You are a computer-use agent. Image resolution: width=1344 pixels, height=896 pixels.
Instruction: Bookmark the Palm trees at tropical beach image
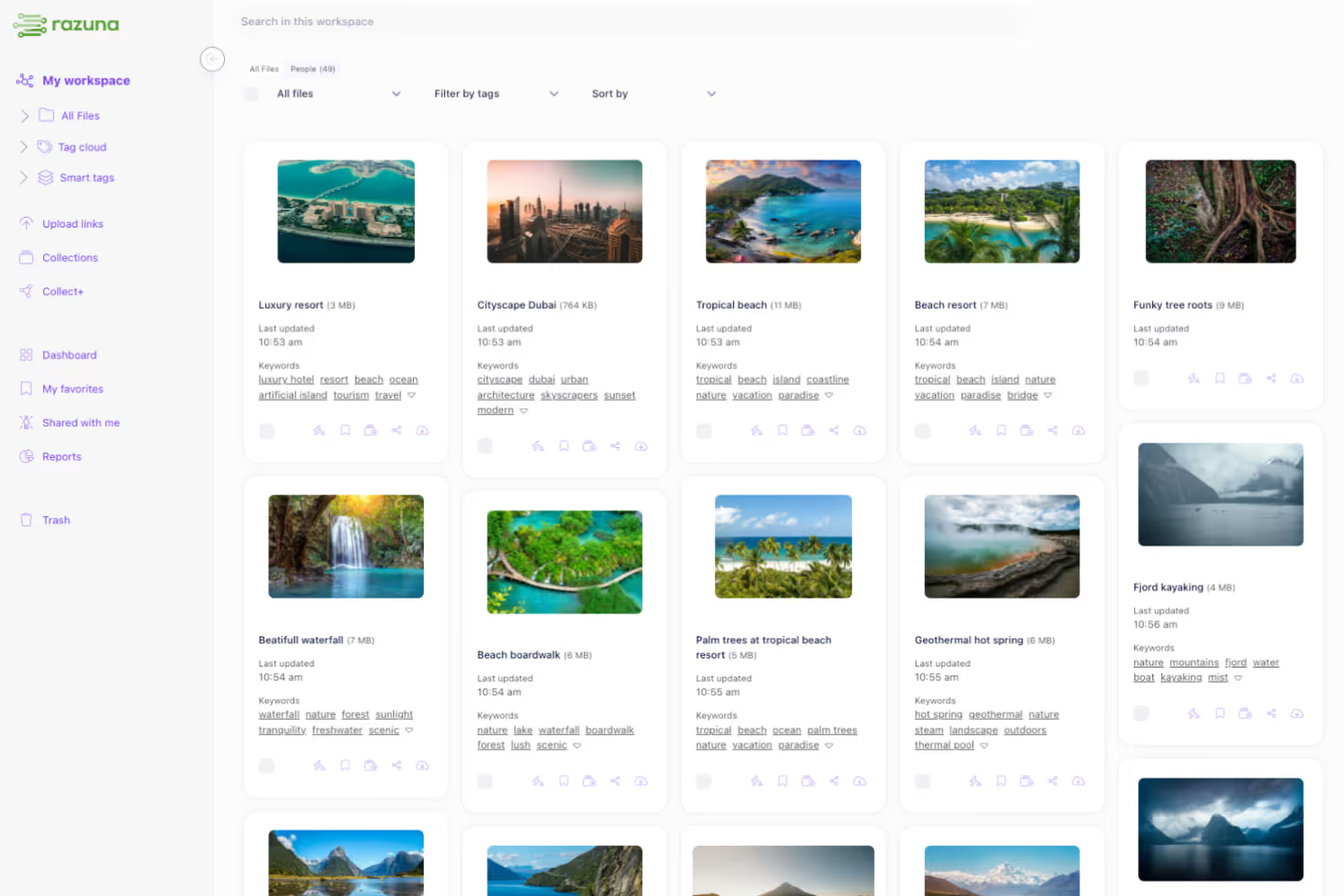[782, 780]
